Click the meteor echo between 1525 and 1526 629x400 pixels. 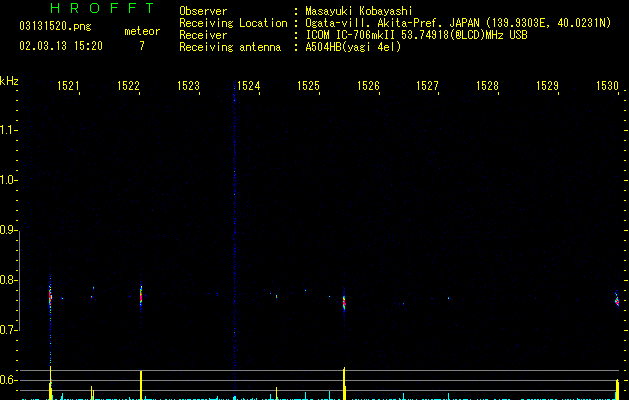pos(344,303)
